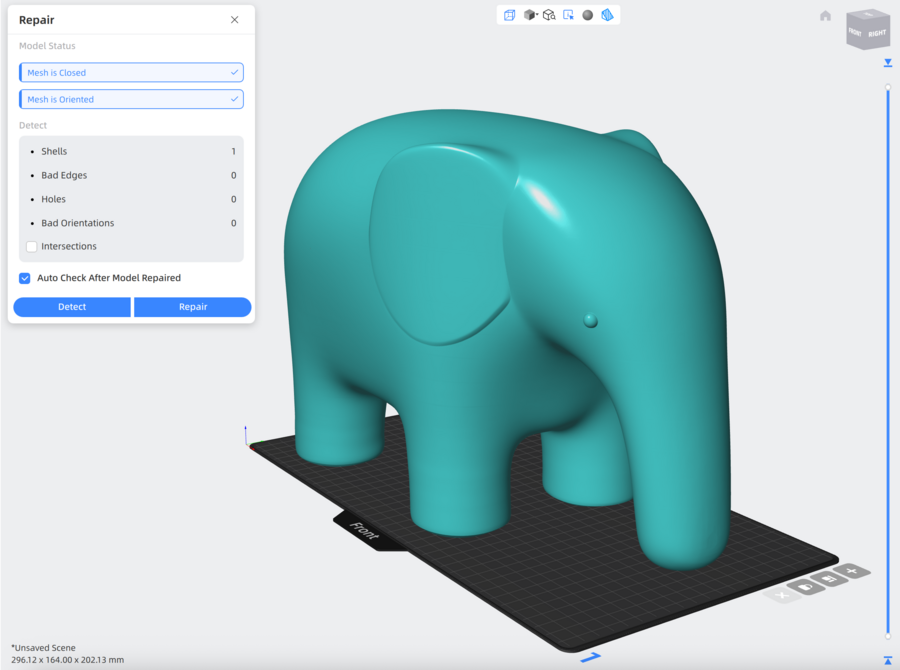900x670 pixels.
Task: Click the Mesh is Oriented status row
Action: pyautogui.click(x=131, y=100)
